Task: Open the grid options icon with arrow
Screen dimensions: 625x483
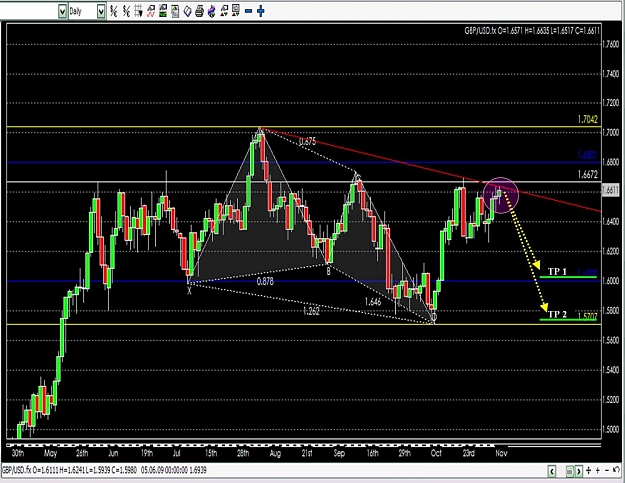Action: (x=138, y=11)
